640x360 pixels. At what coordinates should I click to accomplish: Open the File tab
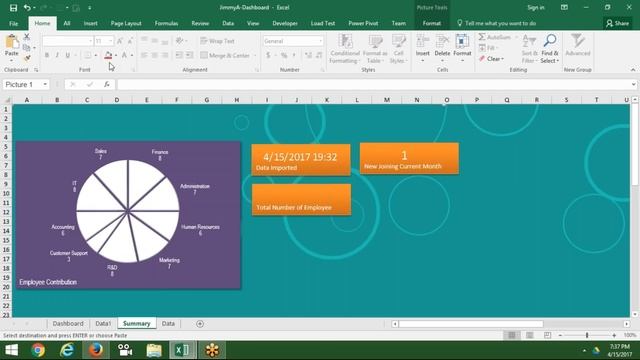(x=13, y=23)
